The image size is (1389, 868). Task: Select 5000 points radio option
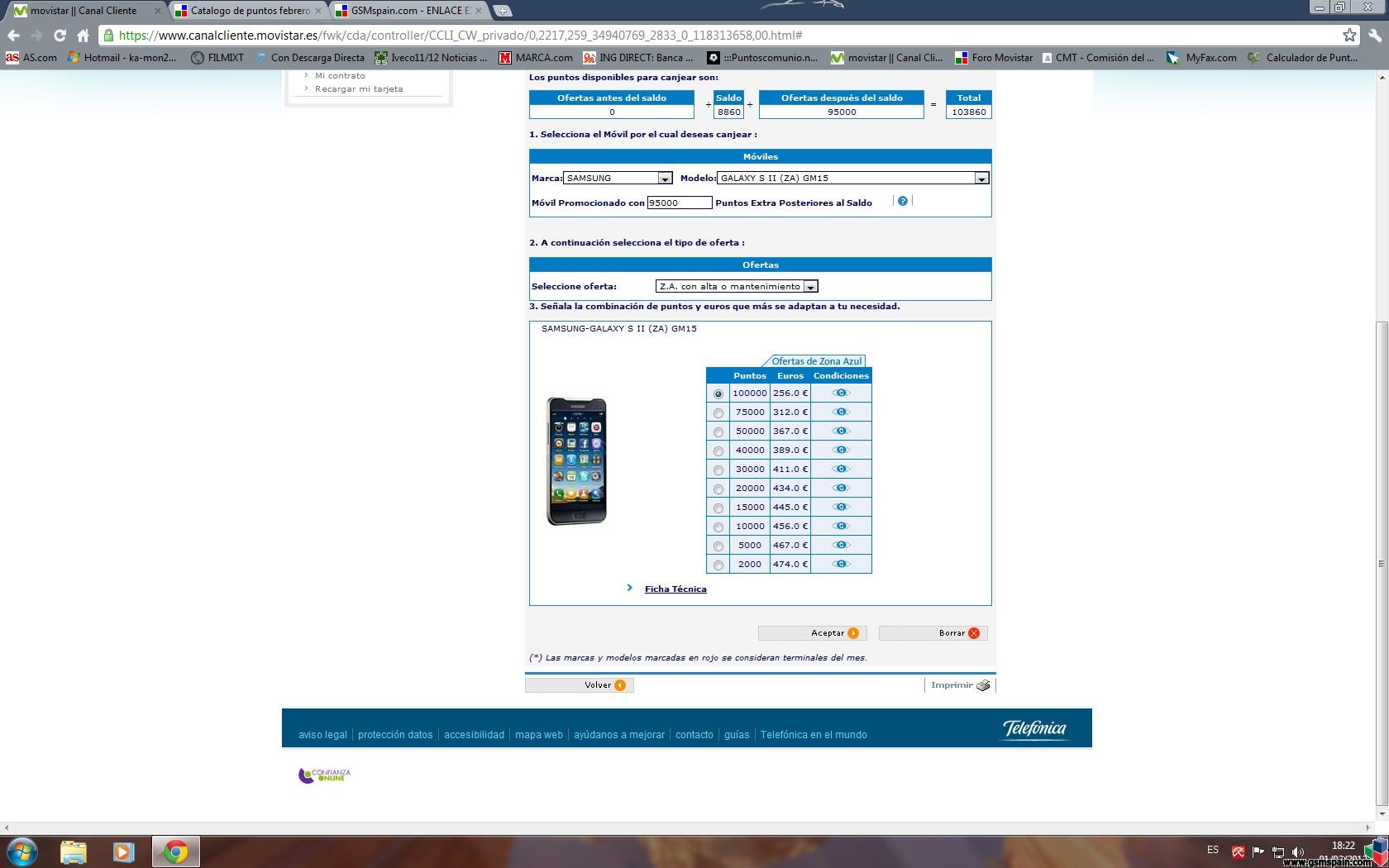pos(718,546)
